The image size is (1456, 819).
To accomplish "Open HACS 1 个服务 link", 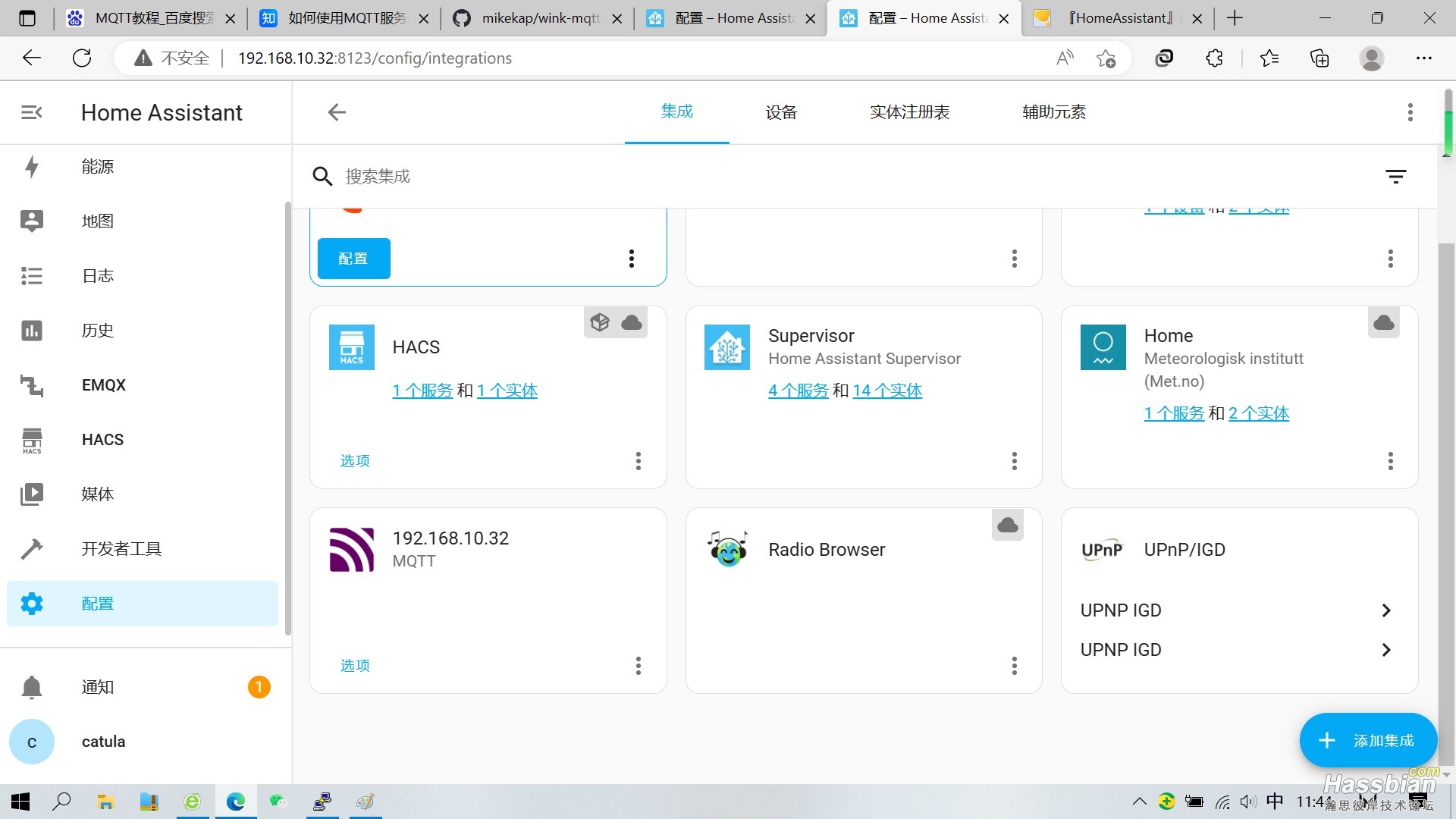I will [x=422, y=391].
